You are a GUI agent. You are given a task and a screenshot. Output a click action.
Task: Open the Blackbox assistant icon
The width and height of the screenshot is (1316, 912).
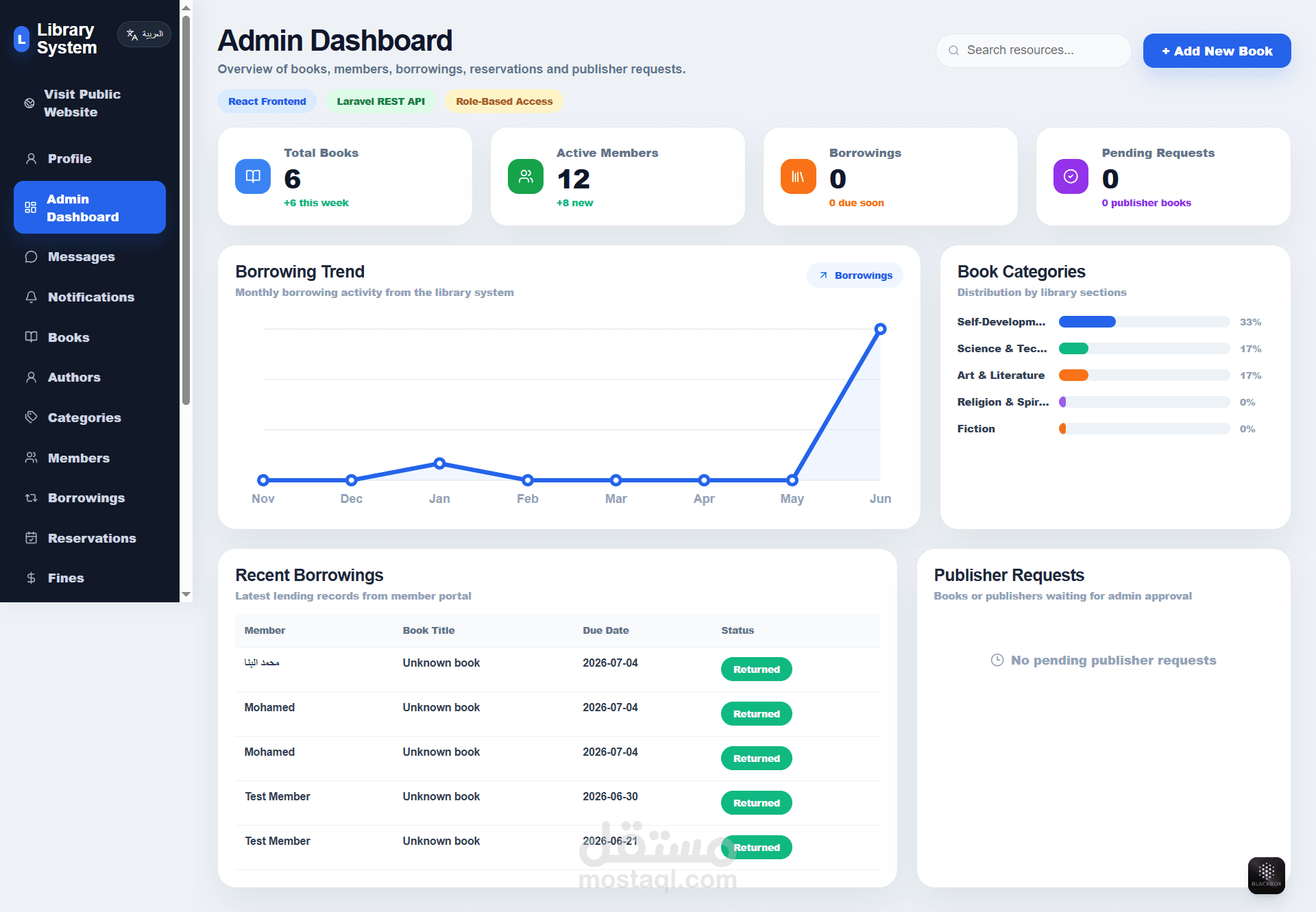tap(1267, 876)
